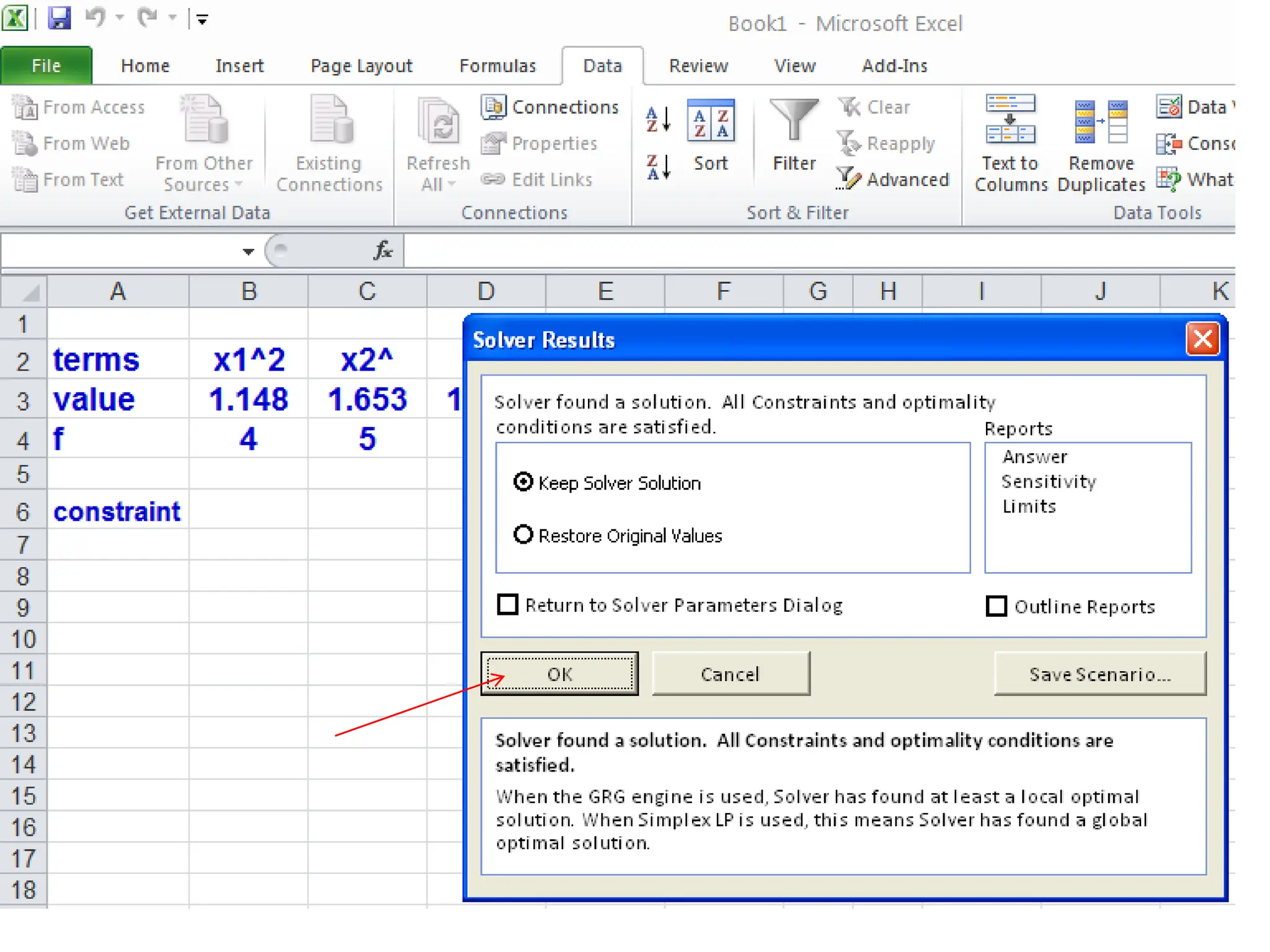
Task: Check Return to Solver Parameters Dialog
Action: coord(508,604)
